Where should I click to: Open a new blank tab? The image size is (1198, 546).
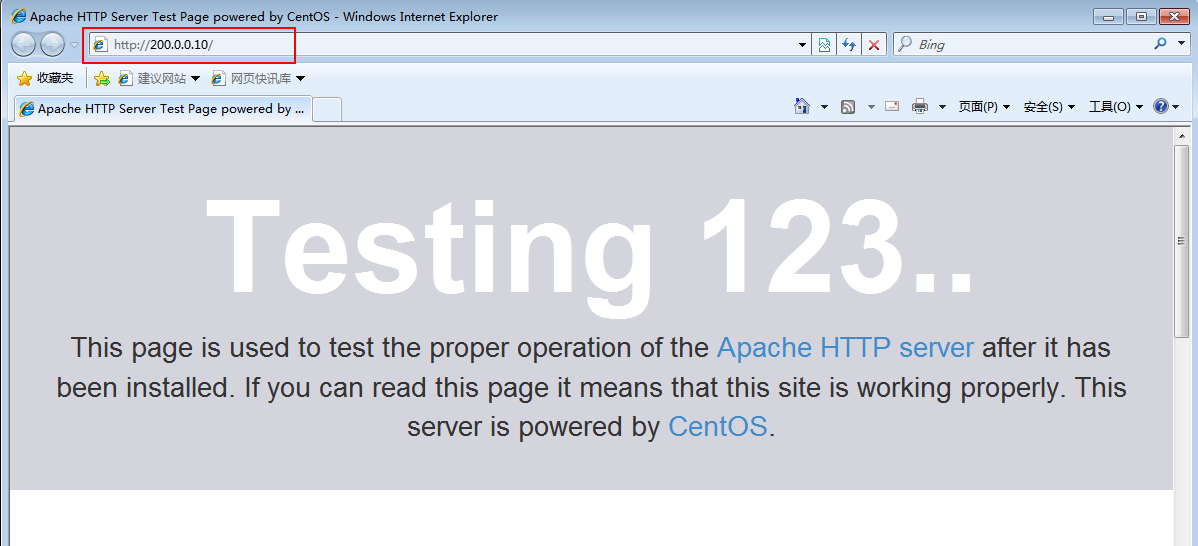tap(327, 109)
